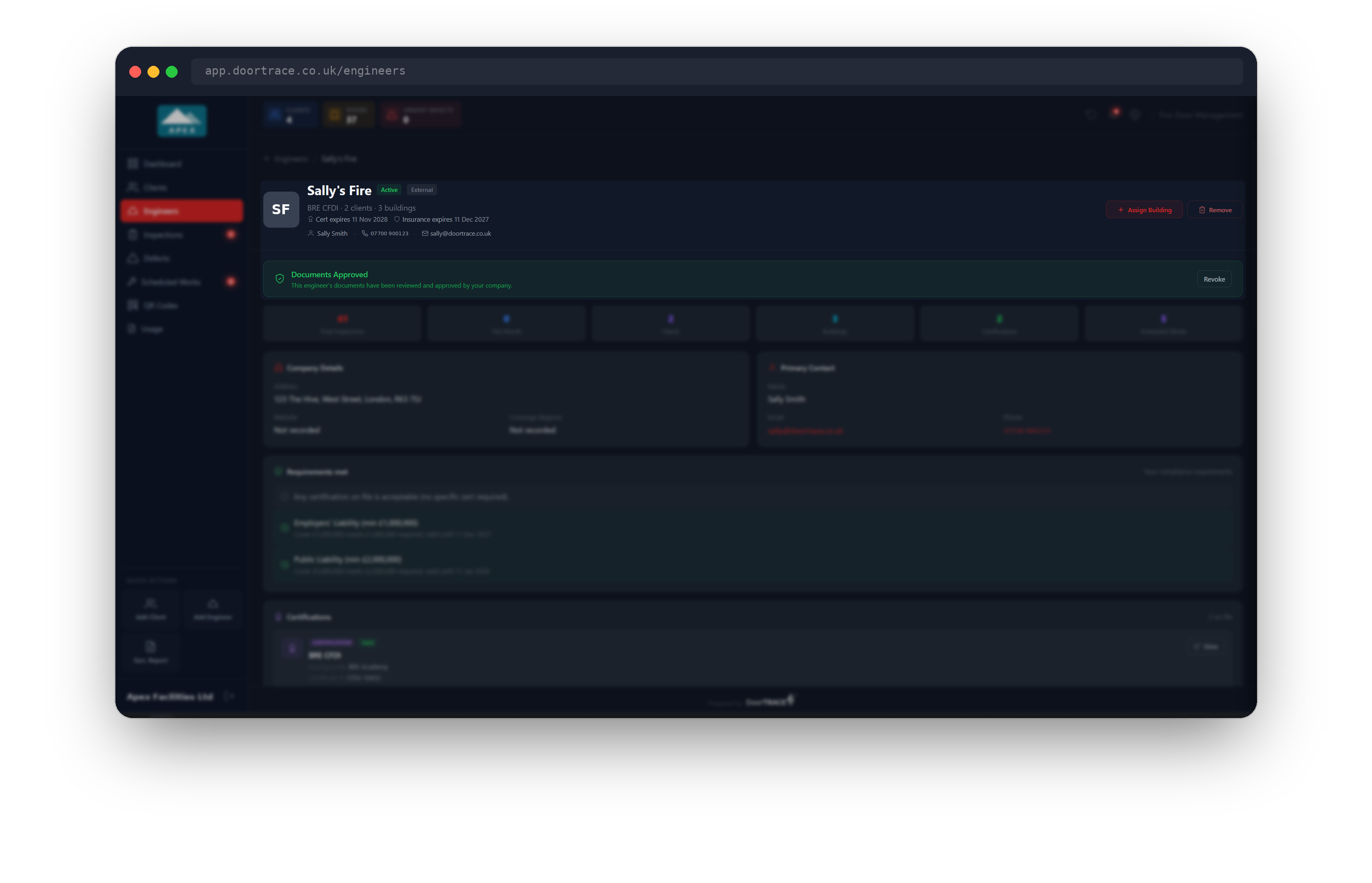Click the Apex logo in the sidebar

tap(182, 121)
